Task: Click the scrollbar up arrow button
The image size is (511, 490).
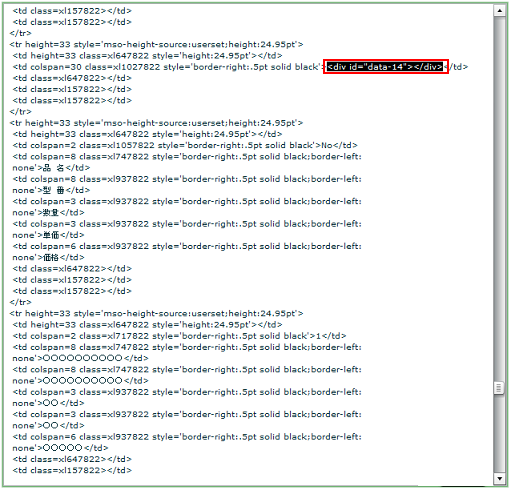Action: tap(499, 11)
